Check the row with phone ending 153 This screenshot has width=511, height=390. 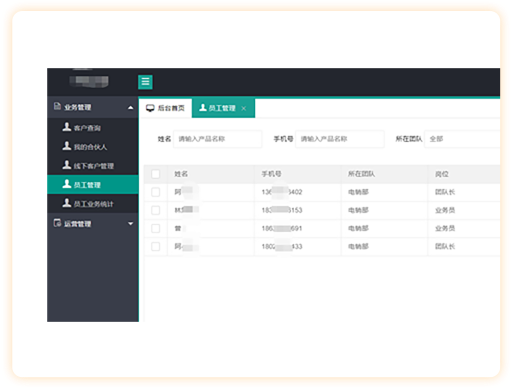[x=156, y=210]
